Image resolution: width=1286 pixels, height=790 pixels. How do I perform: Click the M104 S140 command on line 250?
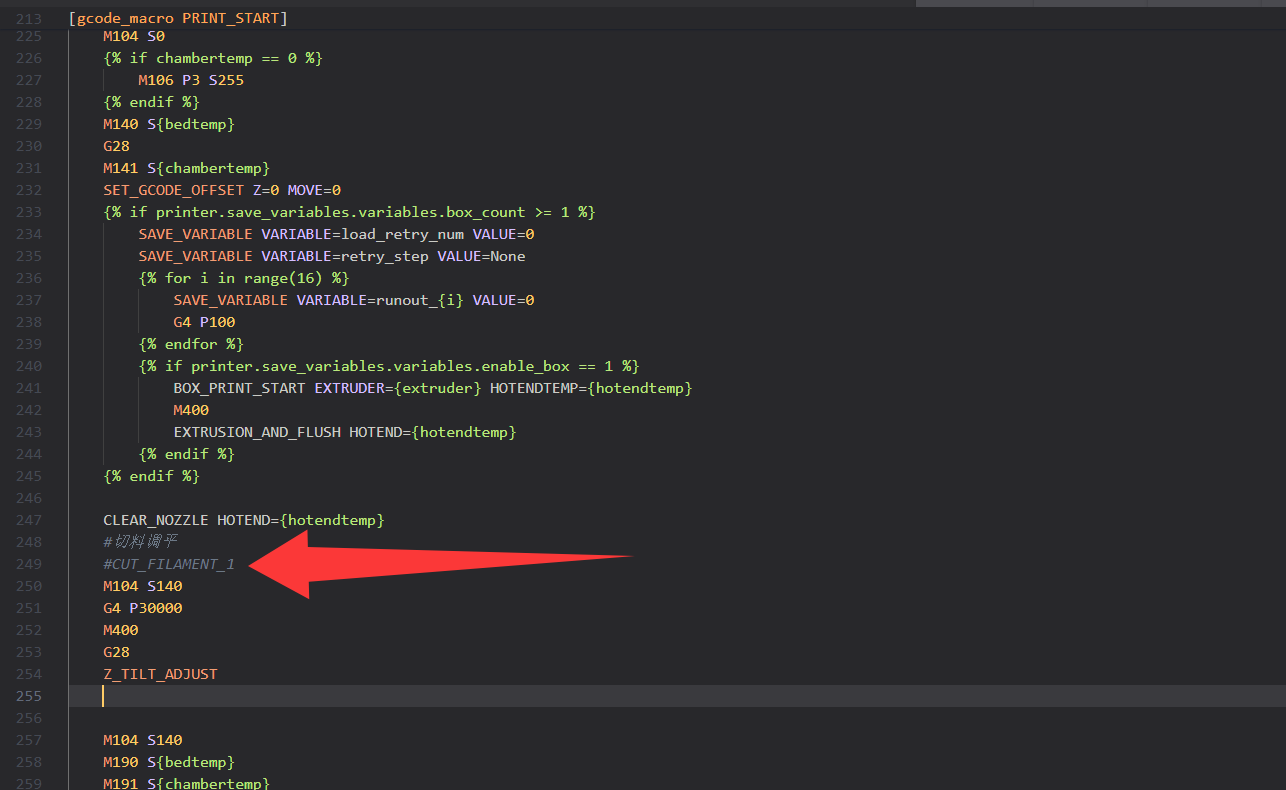pos(142,586)
